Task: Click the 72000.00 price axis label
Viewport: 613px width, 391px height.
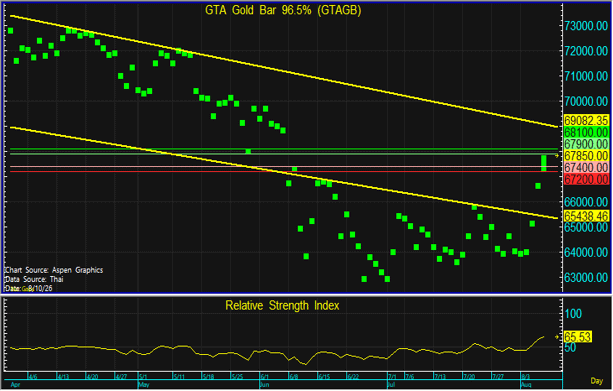Action: pyautogui.click(x=586, y=51)
